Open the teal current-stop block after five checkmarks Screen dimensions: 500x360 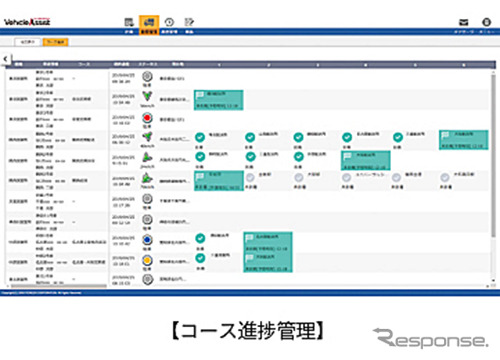pos(464,140)
